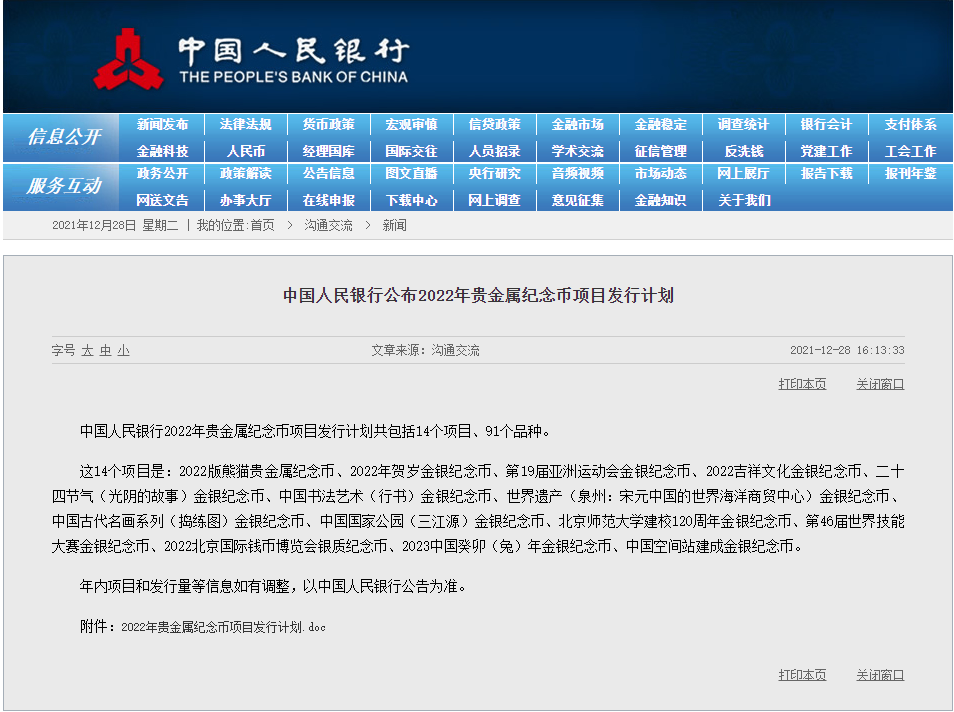Image resolution: width=954 pixels, height=712 pixels.
Task: Open 金融知识 navigation item
Action: point(660,200)
